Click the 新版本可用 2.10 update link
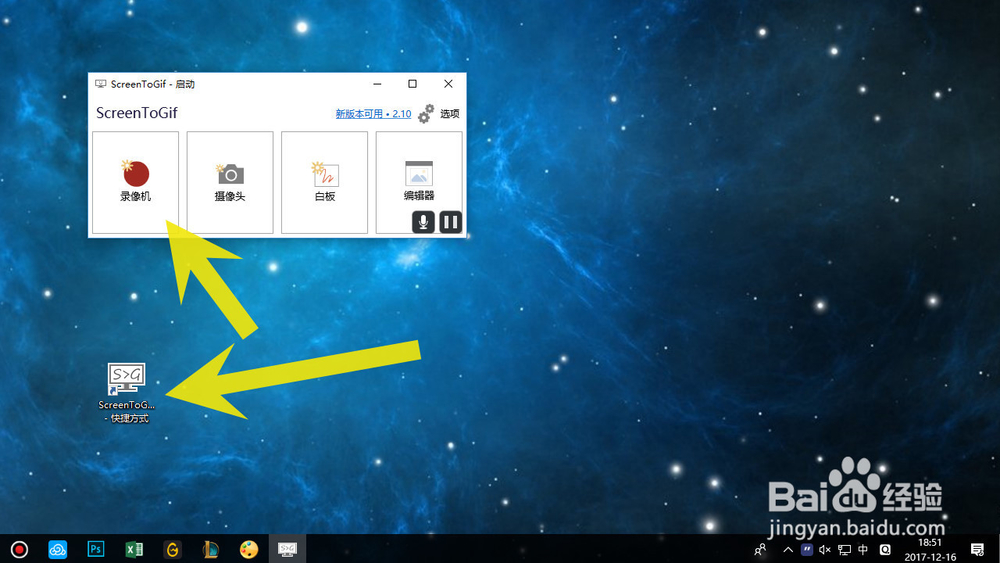The height and width of the screenshot is (563, 1000). point(373,113)
